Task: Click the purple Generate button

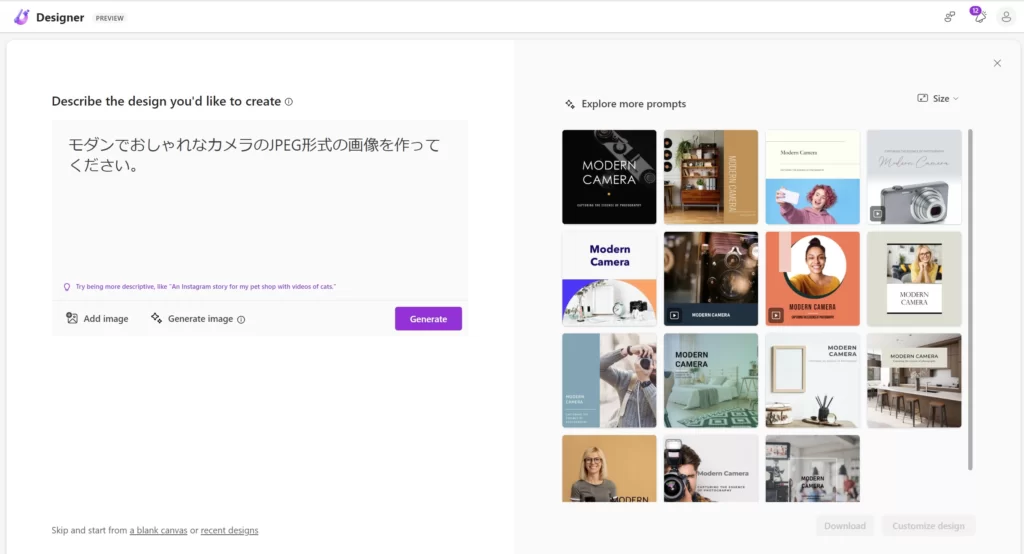Action: click(x=428, y=319)
